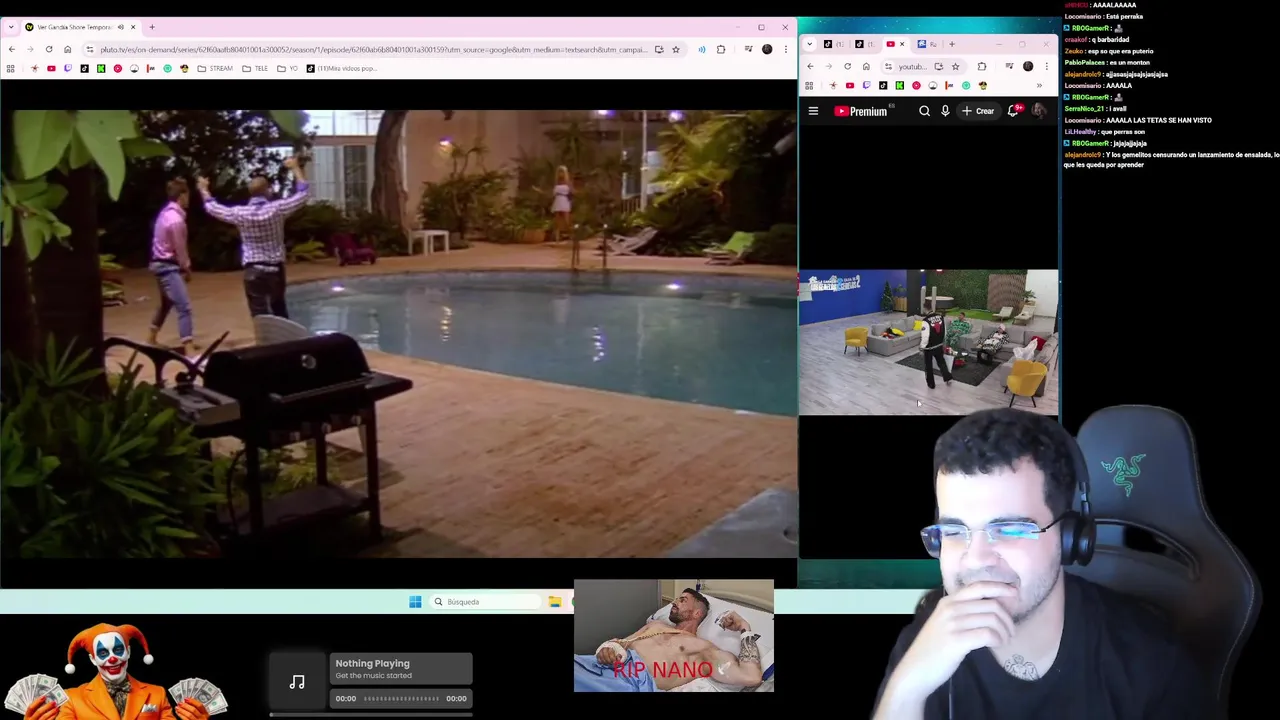
Task: Expand tab search in the YouTube window
Action: click(x=809, y=44)
